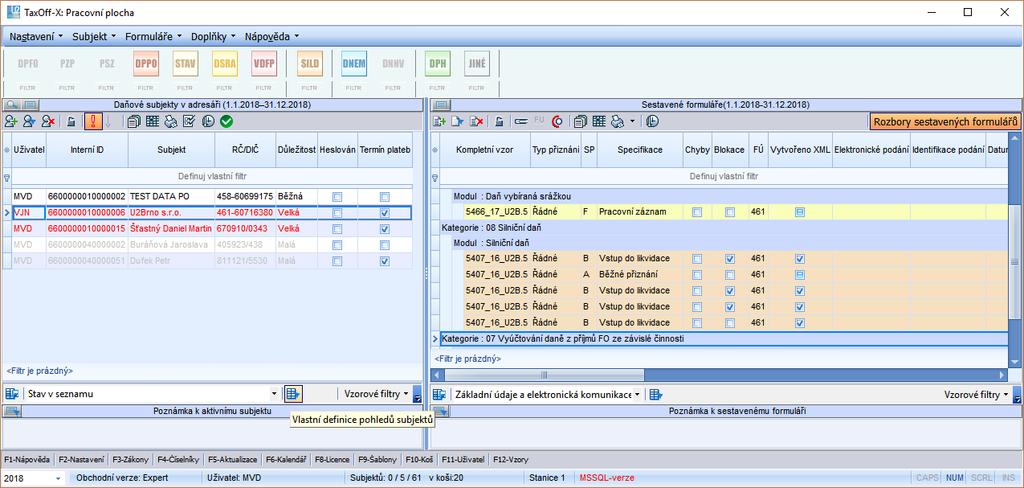Click the DPFO form type icon
The width and height of the screenshot is (1024, 488).
(27, 63)
